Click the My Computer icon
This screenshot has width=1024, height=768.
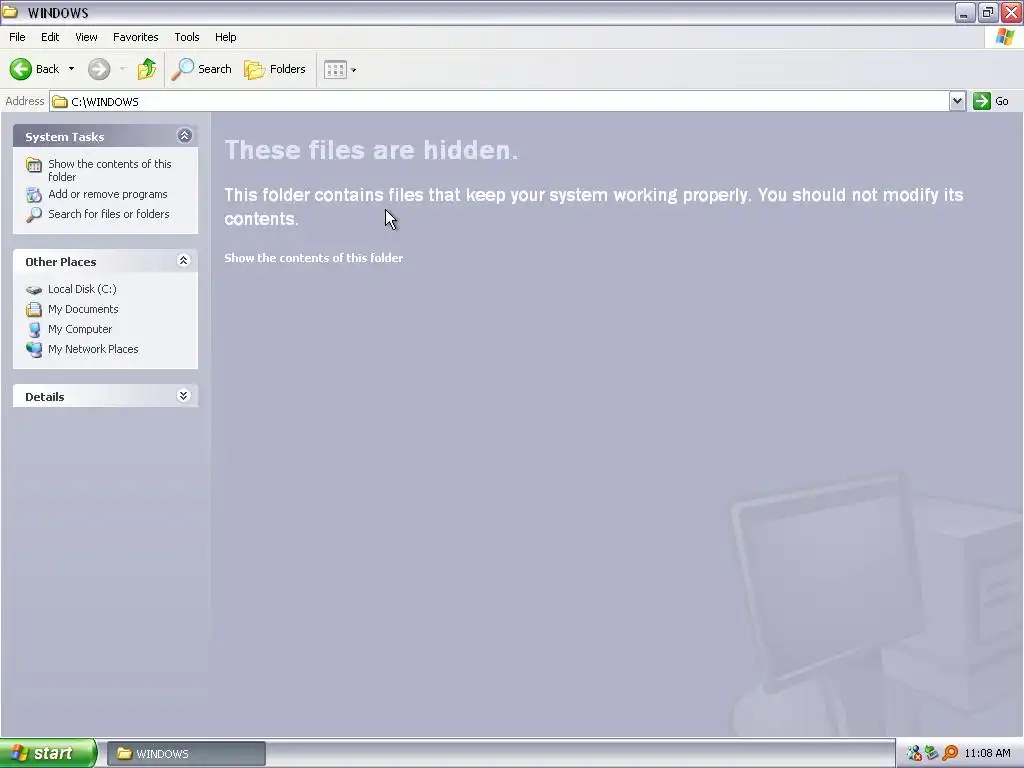(34, 330)
